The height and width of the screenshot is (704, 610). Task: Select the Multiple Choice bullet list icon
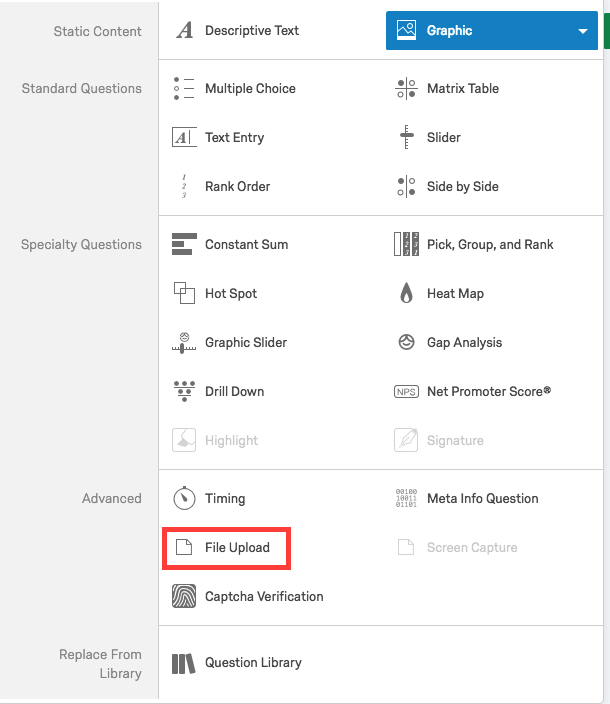pyautogui.click(x=184, y=88)
